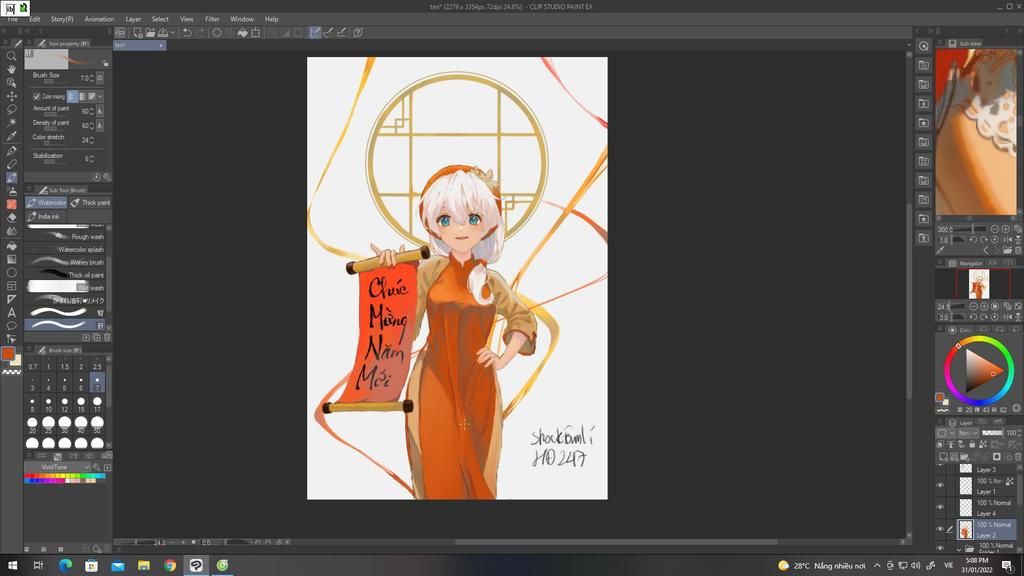Clear image trash icon in Sub View
The height and width of the screenshot is (576, 1024).
click(1018, 250)
